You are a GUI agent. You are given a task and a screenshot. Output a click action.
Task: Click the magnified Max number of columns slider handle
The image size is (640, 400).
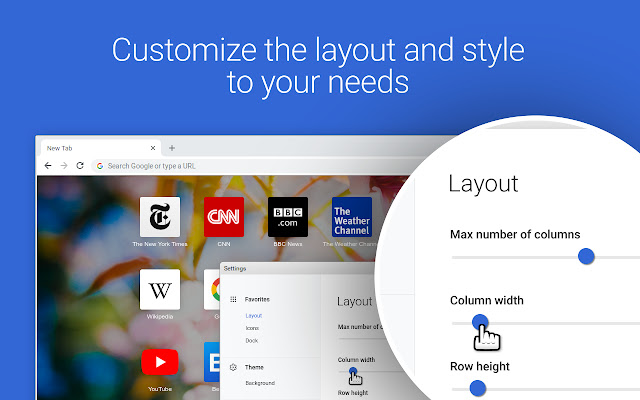tap(586, 256)
